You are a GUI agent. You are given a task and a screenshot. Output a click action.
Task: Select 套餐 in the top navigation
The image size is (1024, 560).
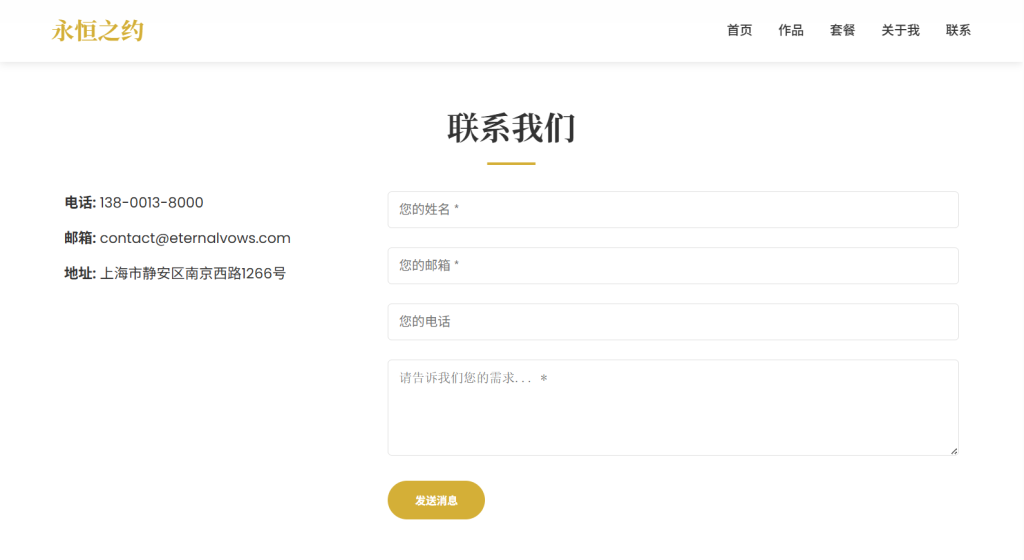[842, 31]
